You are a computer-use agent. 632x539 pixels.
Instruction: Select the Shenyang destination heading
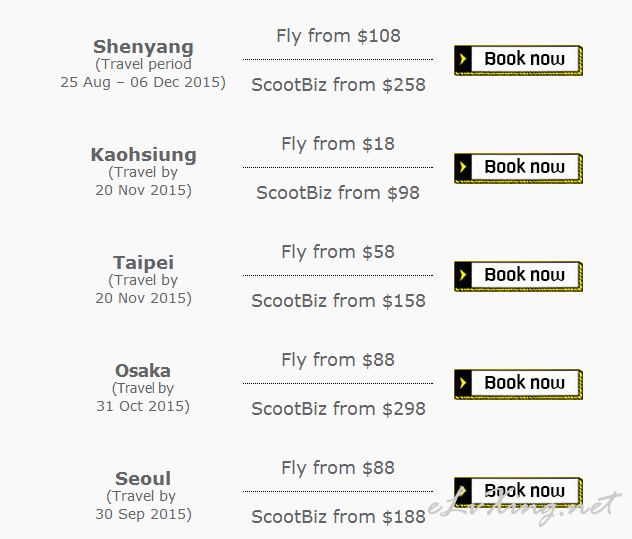[x=143, y=47]
